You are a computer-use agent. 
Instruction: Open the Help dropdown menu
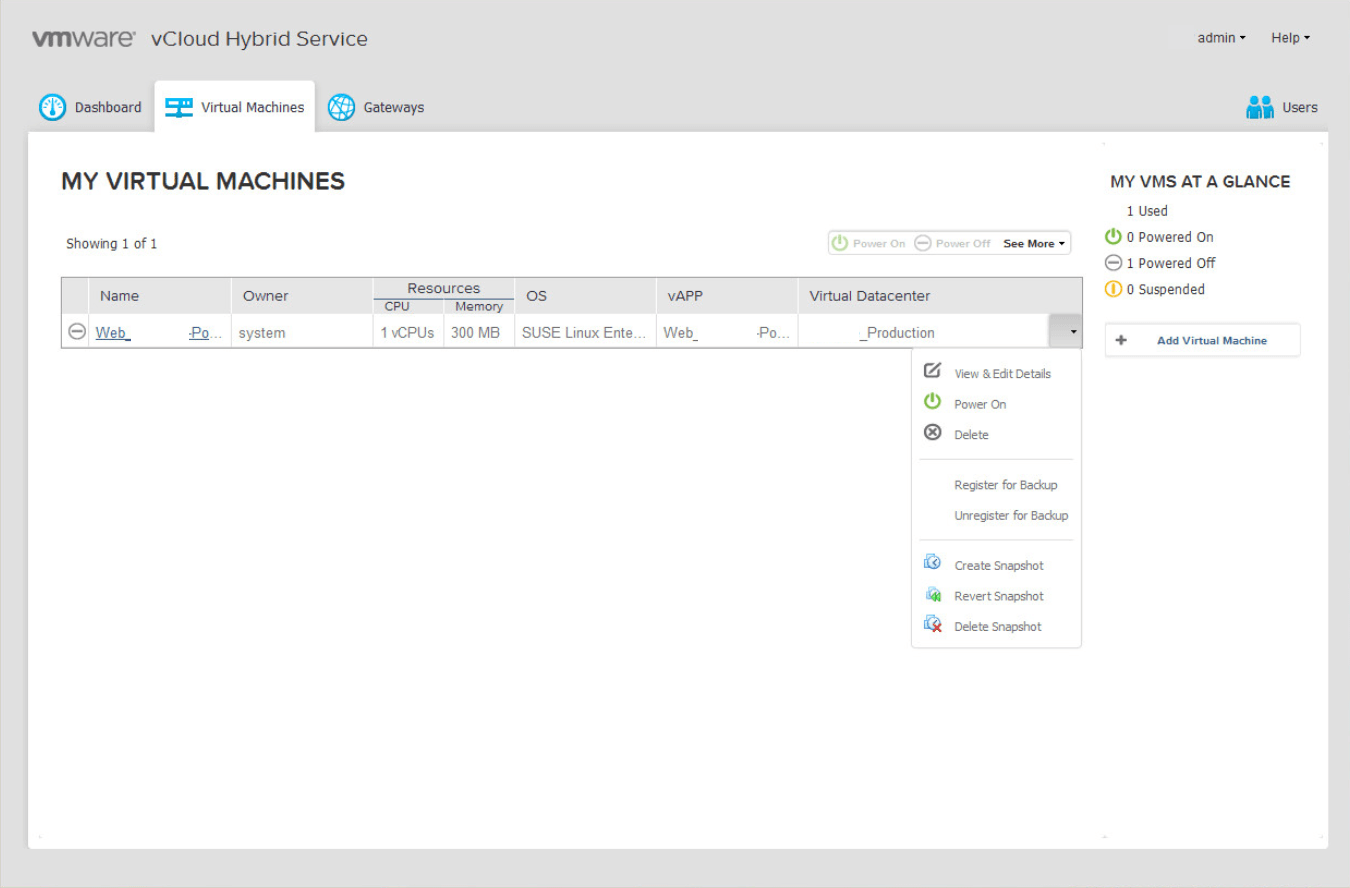(x=1290, y=38)
